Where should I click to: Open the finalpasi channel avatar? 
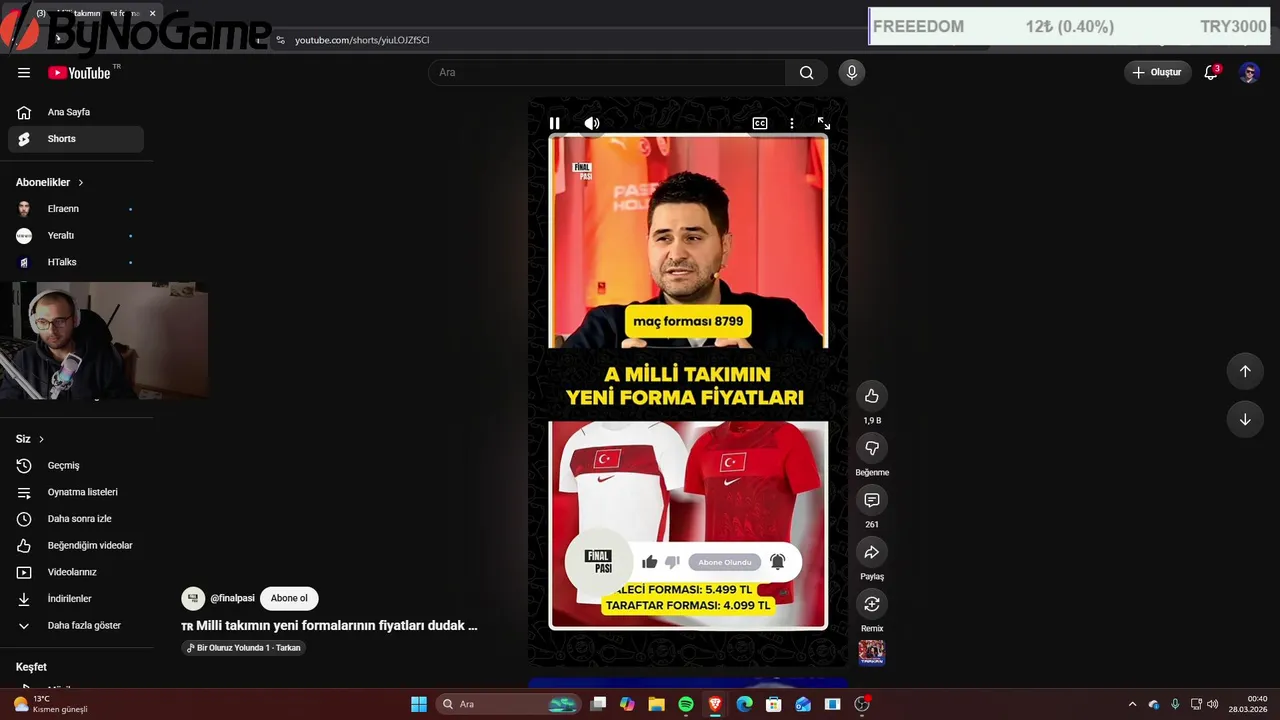[x=193, y=598]
